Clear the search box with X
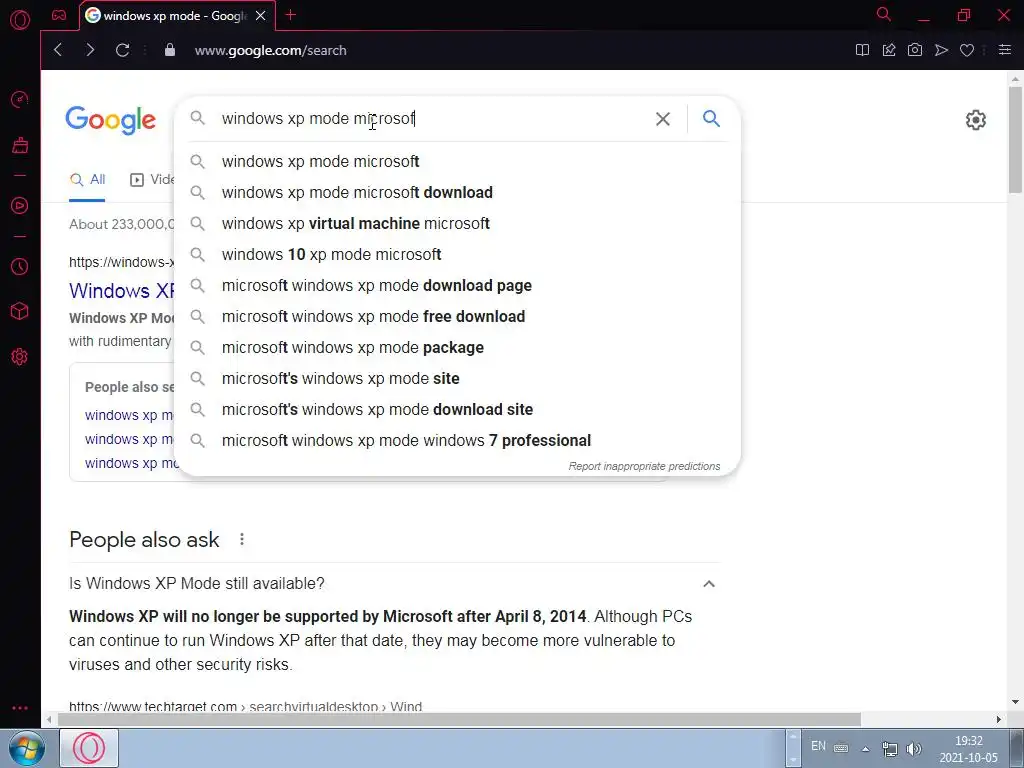 coord(663,119)
